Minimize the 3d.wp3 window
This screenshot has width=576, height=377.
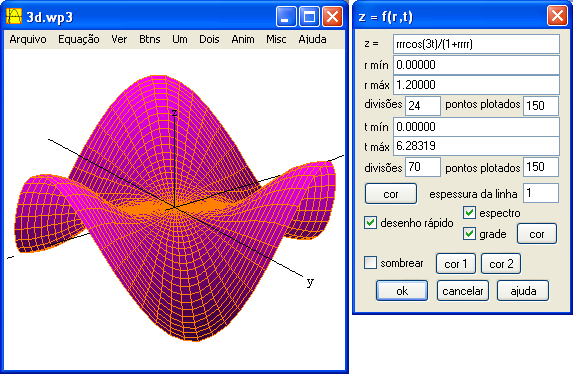point(286,17)
